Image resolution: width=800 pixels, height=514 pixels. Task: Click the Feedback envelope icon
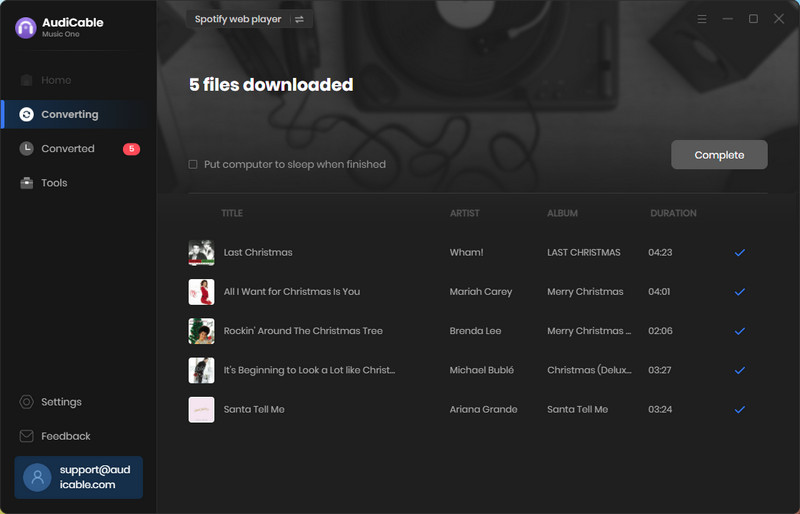27,436
